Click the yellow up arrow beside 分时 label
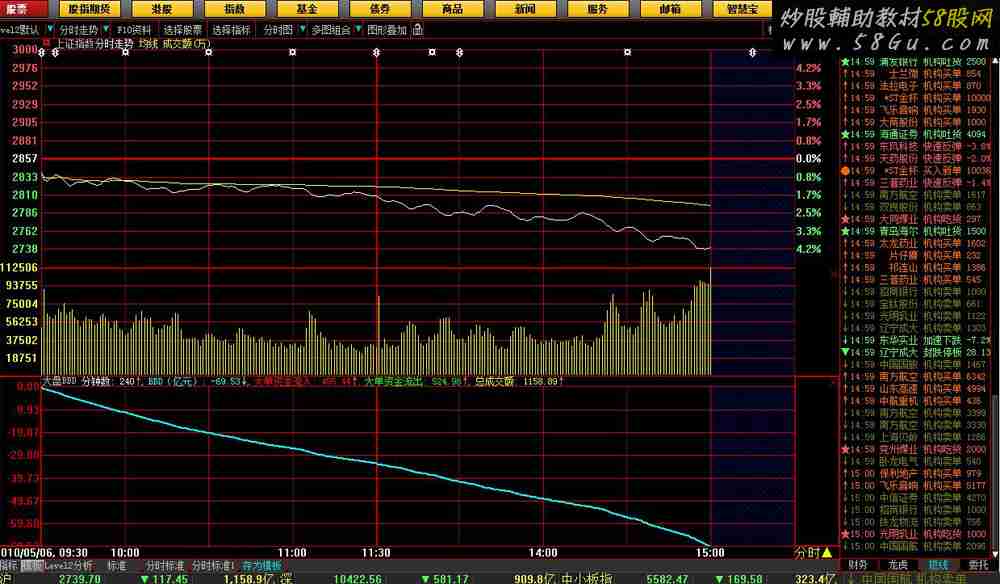The width and height of the screenshot is (1000, 584). coord(827,552)
